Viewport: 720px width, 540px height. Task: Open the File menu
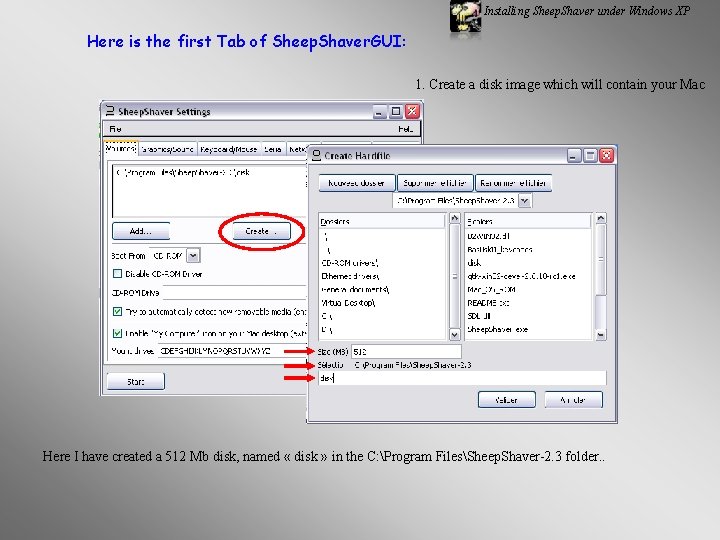click(115, 129)
